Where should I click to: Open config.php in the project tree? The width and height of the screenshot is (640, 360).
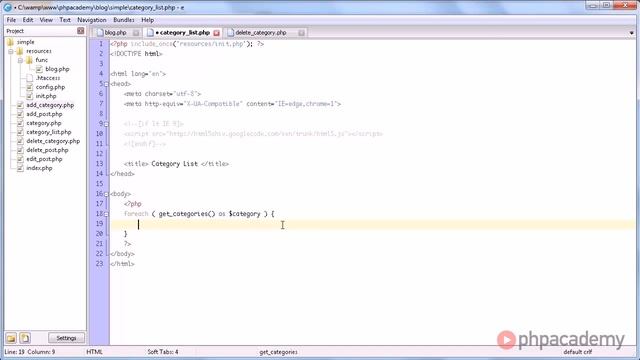(50, 87)
